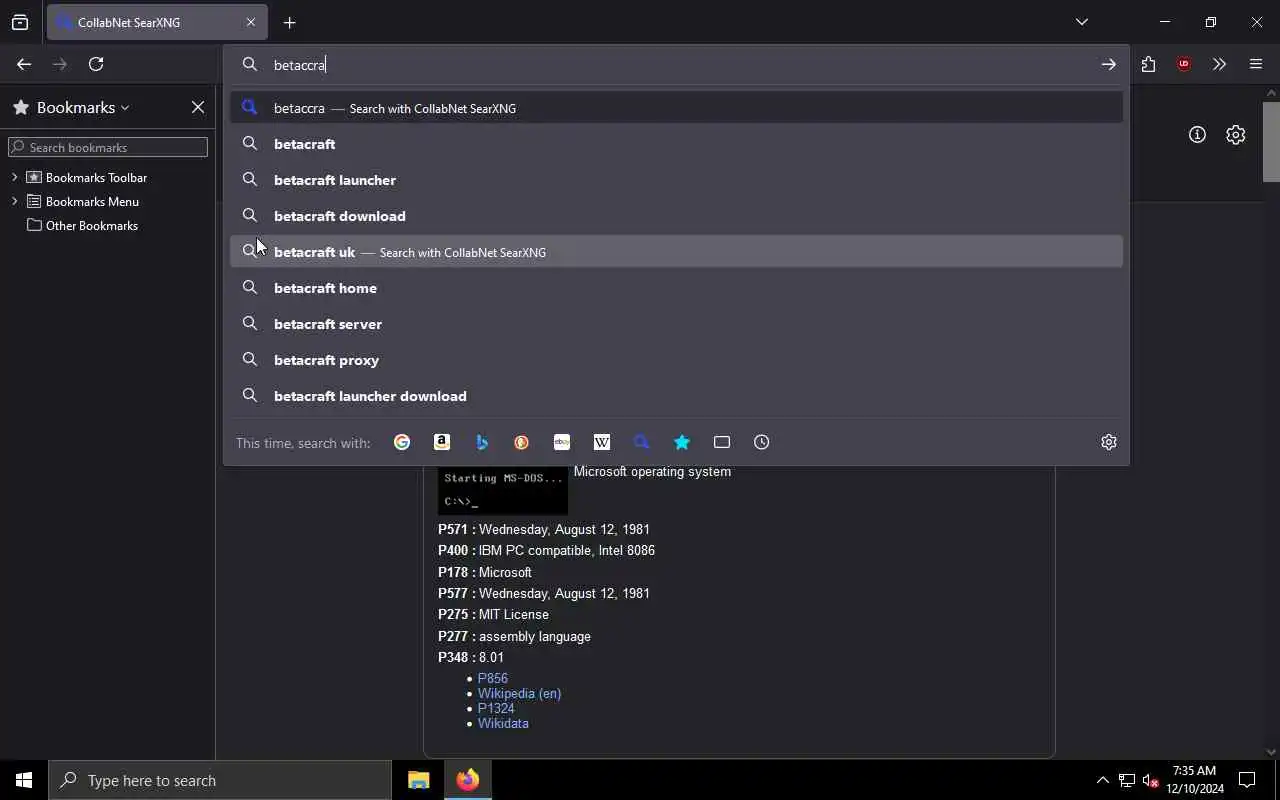The image size is (1280, 800).
Task: Click the Go arrow in address bar
Action: [1108, 64]
